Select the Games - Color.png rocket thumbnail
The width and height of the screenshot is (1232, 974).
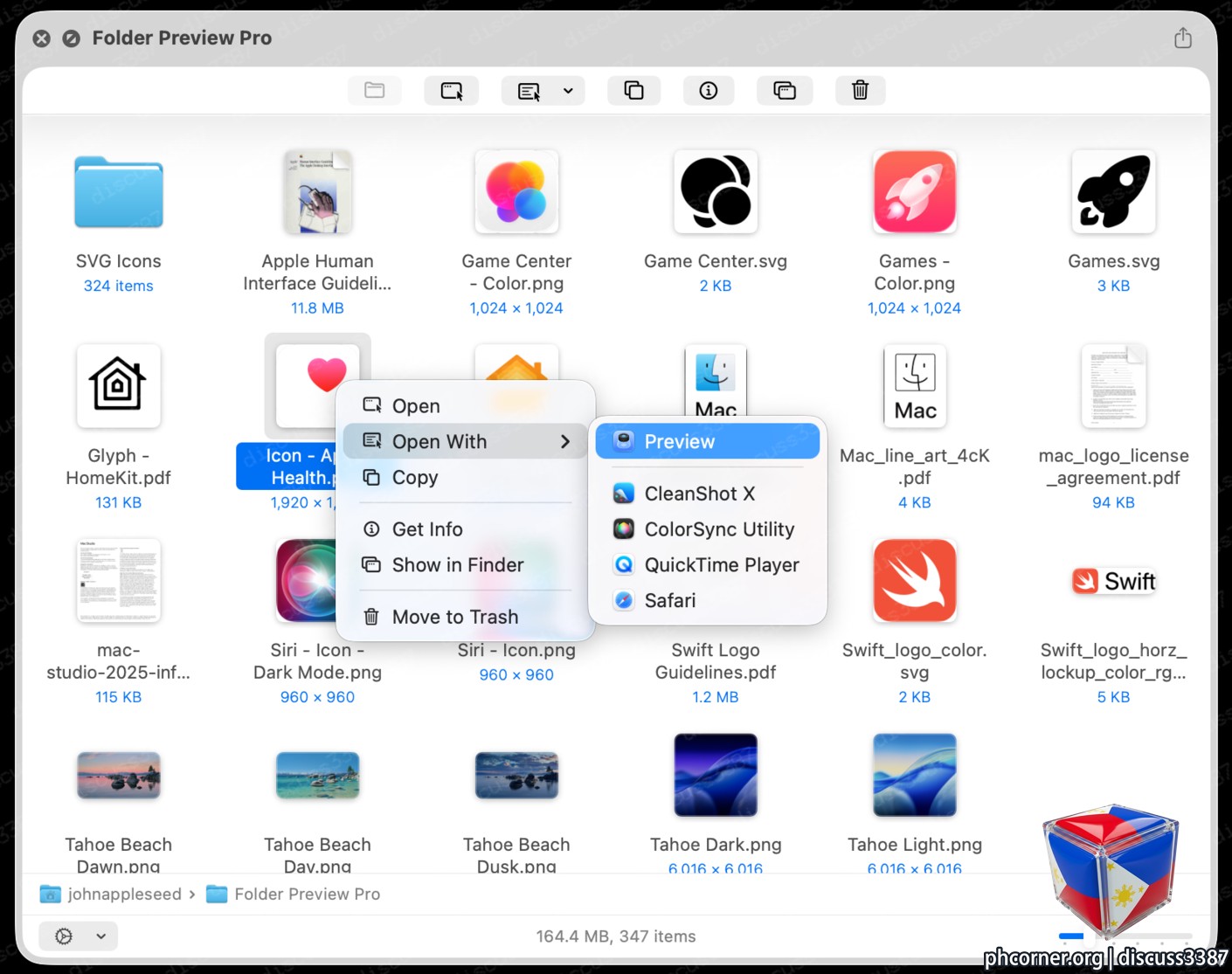tap(915, 192)
